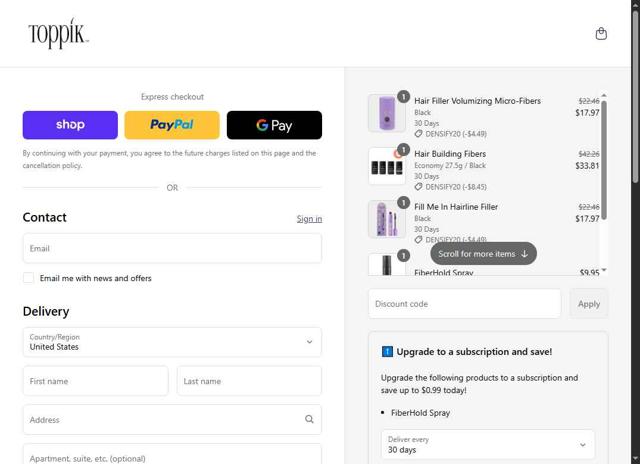640x464 pixels.
Task: Click the order list scroll down arrow
Action: (x=604, y=270)
